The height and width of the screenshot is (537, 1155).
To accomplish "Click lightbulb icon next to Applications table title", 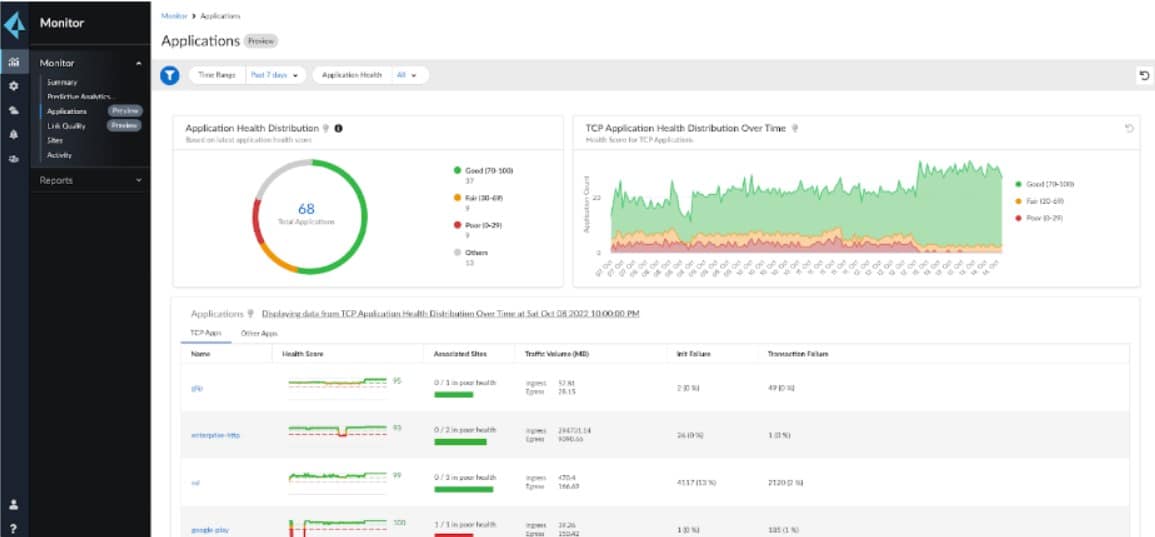I will tap(251, 313).
